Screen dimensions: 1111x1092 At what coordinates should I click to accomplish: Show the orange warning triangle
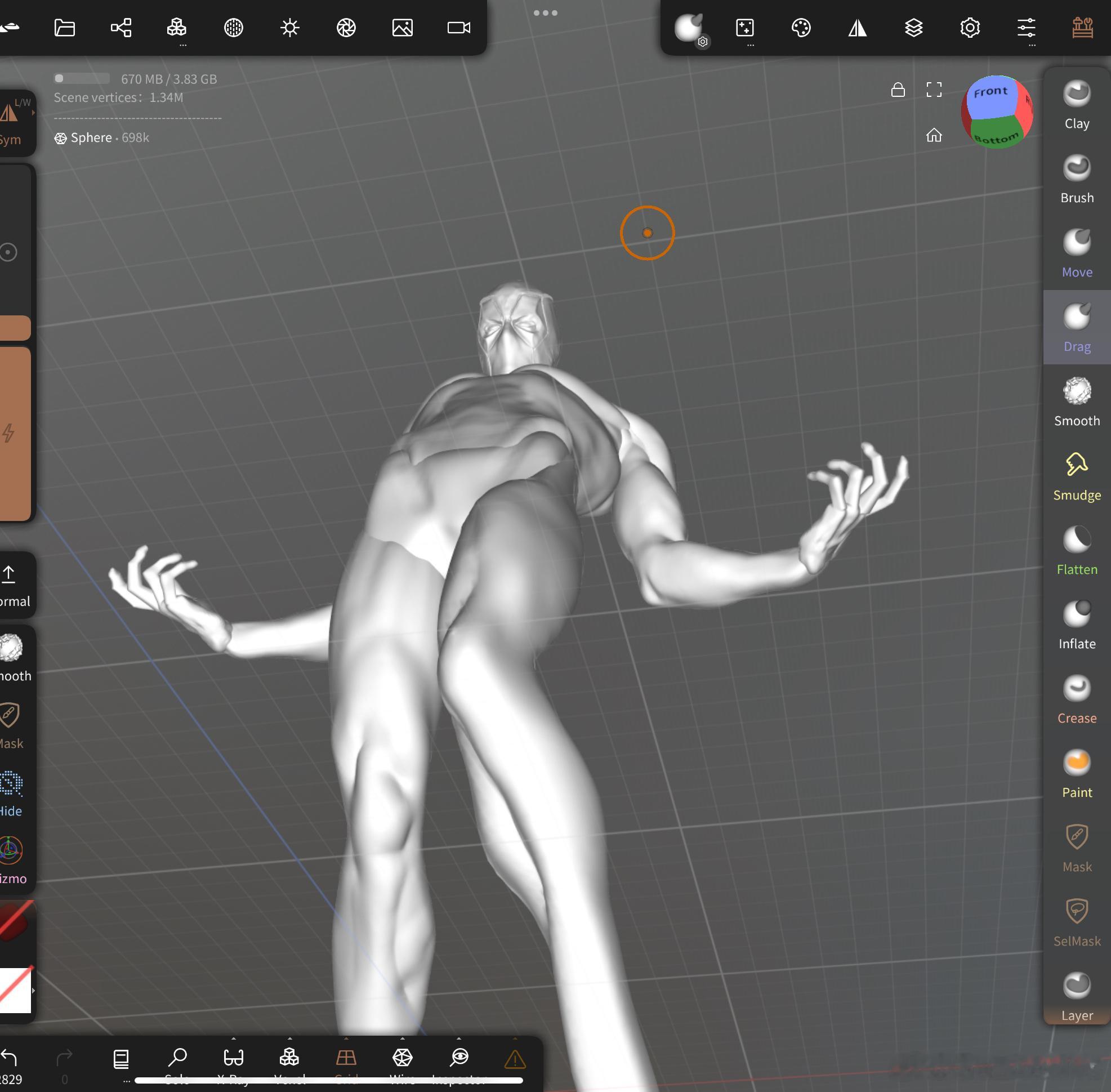coord(515,1059)
